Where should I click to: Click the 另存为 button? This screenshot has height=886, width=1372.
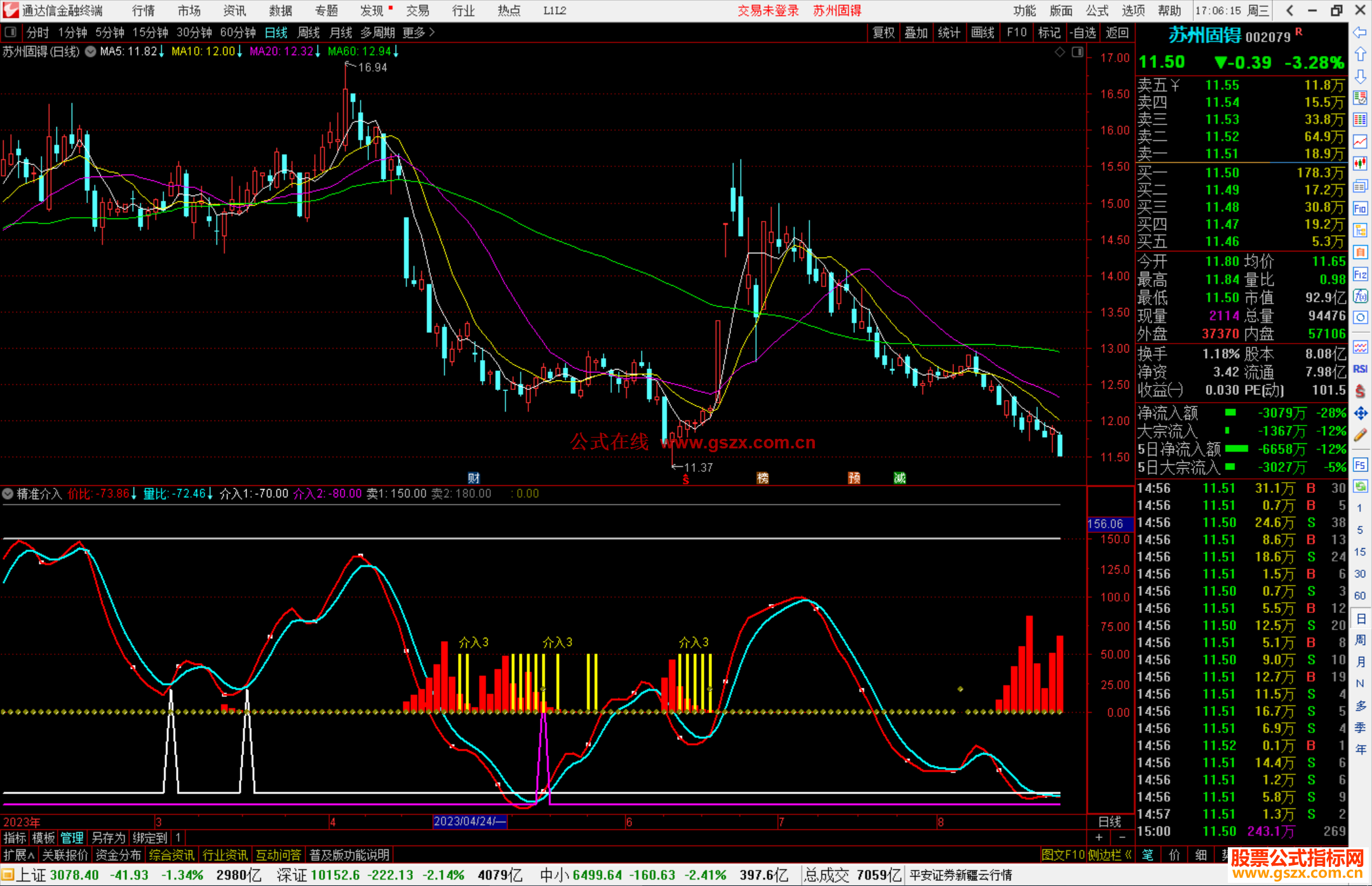(108, 838)
